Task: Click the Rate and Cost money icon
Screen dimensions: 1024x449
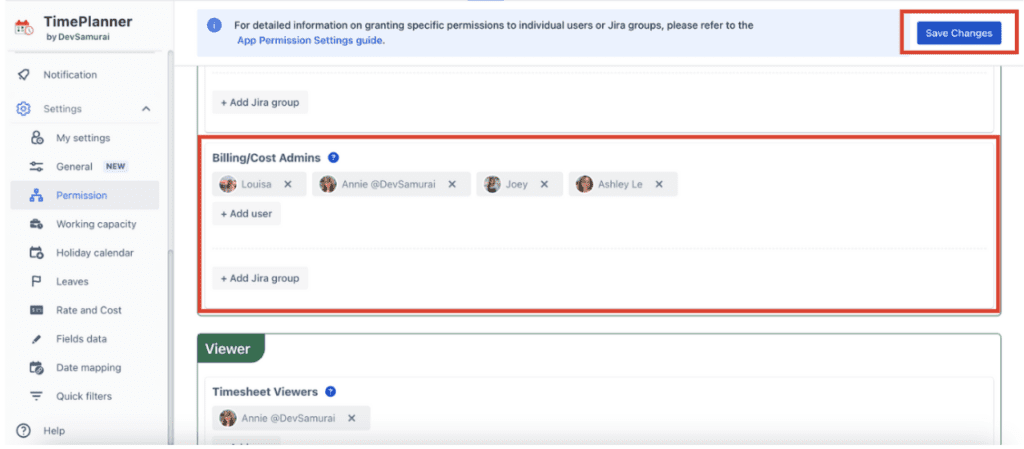Action: [x=37, y=310]
